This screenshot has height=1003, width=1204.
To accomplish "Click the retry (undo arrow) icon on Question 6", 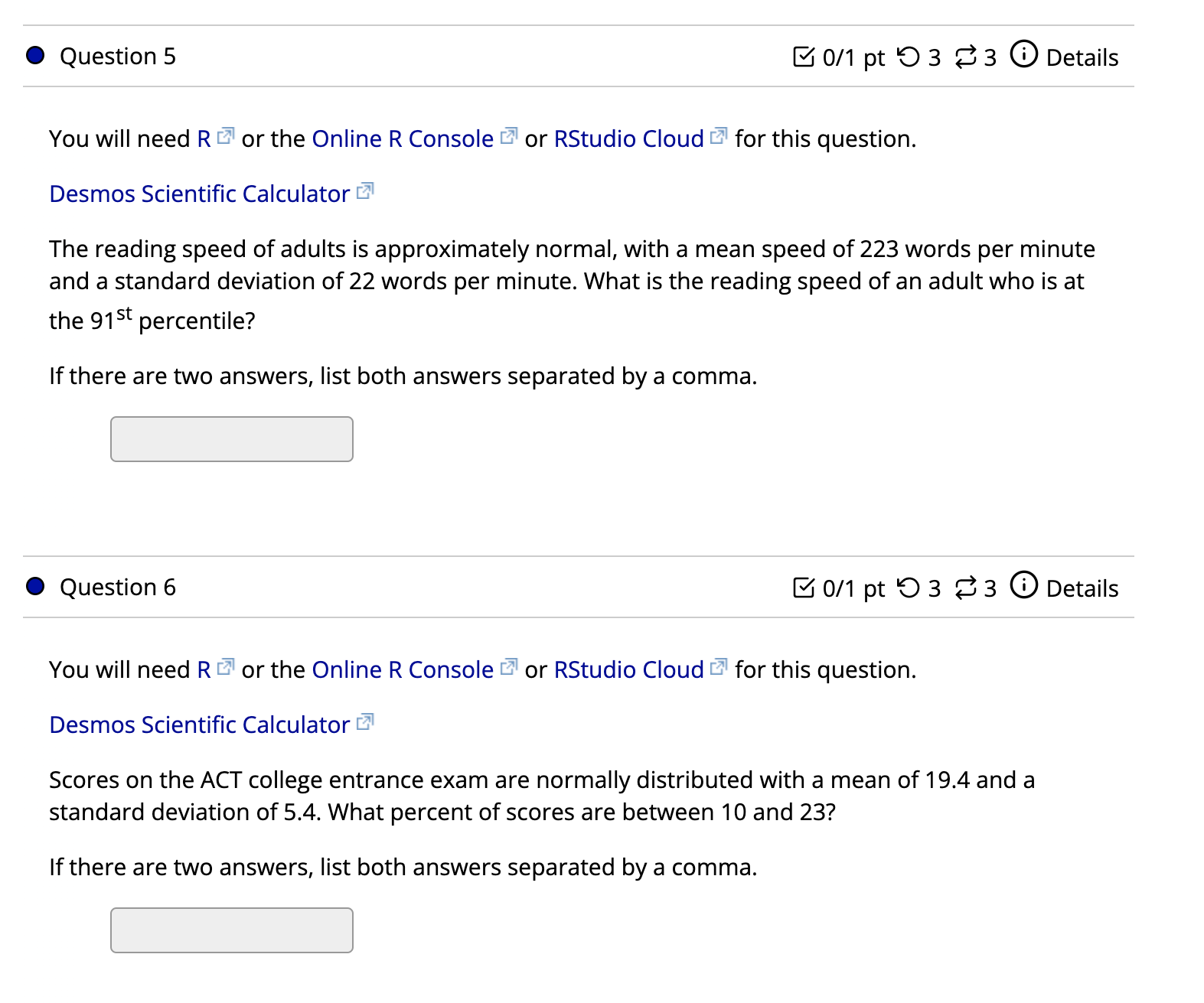I will tap(910, 587).
